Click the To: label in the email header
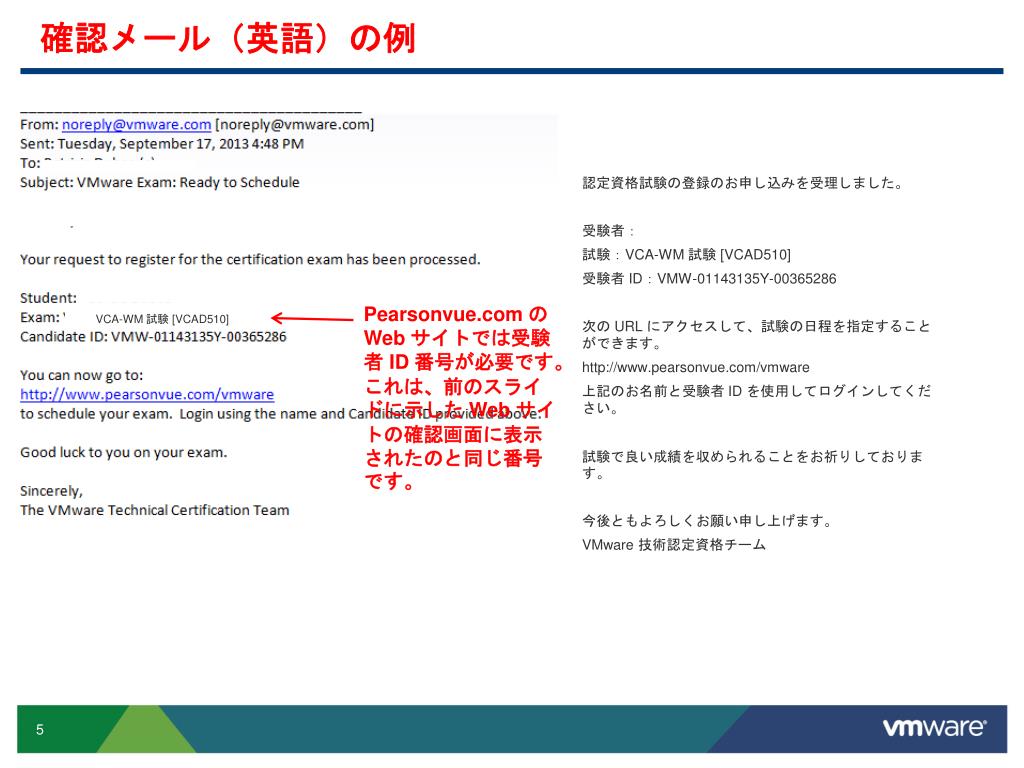This screenshot has width=1024, height=768. (30, 163)
